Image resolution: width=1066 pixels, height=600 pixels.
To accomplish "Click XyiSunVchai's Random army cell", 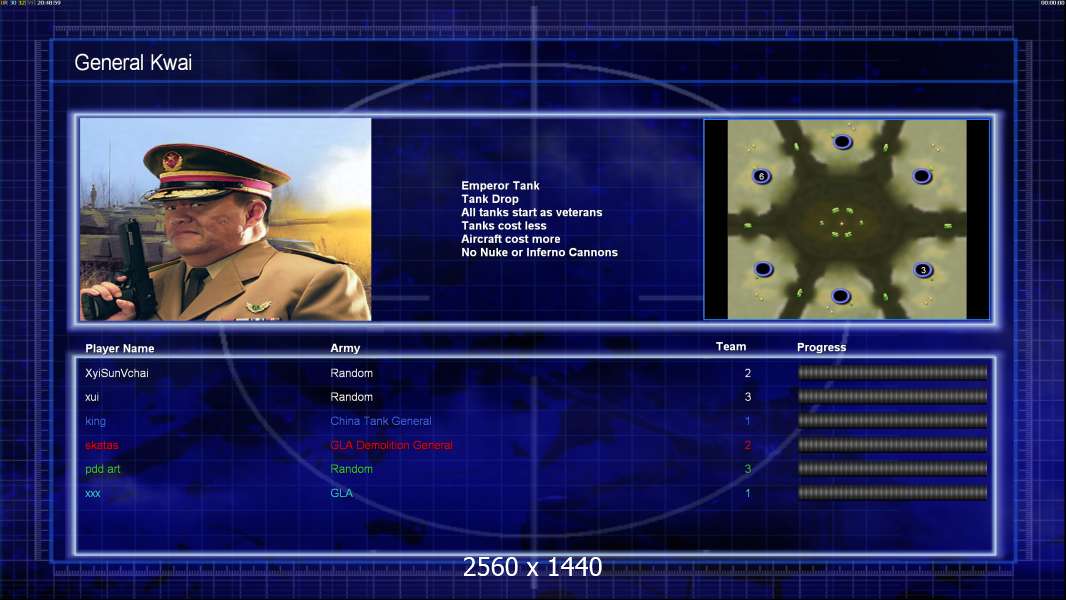I will pos(351,373).
